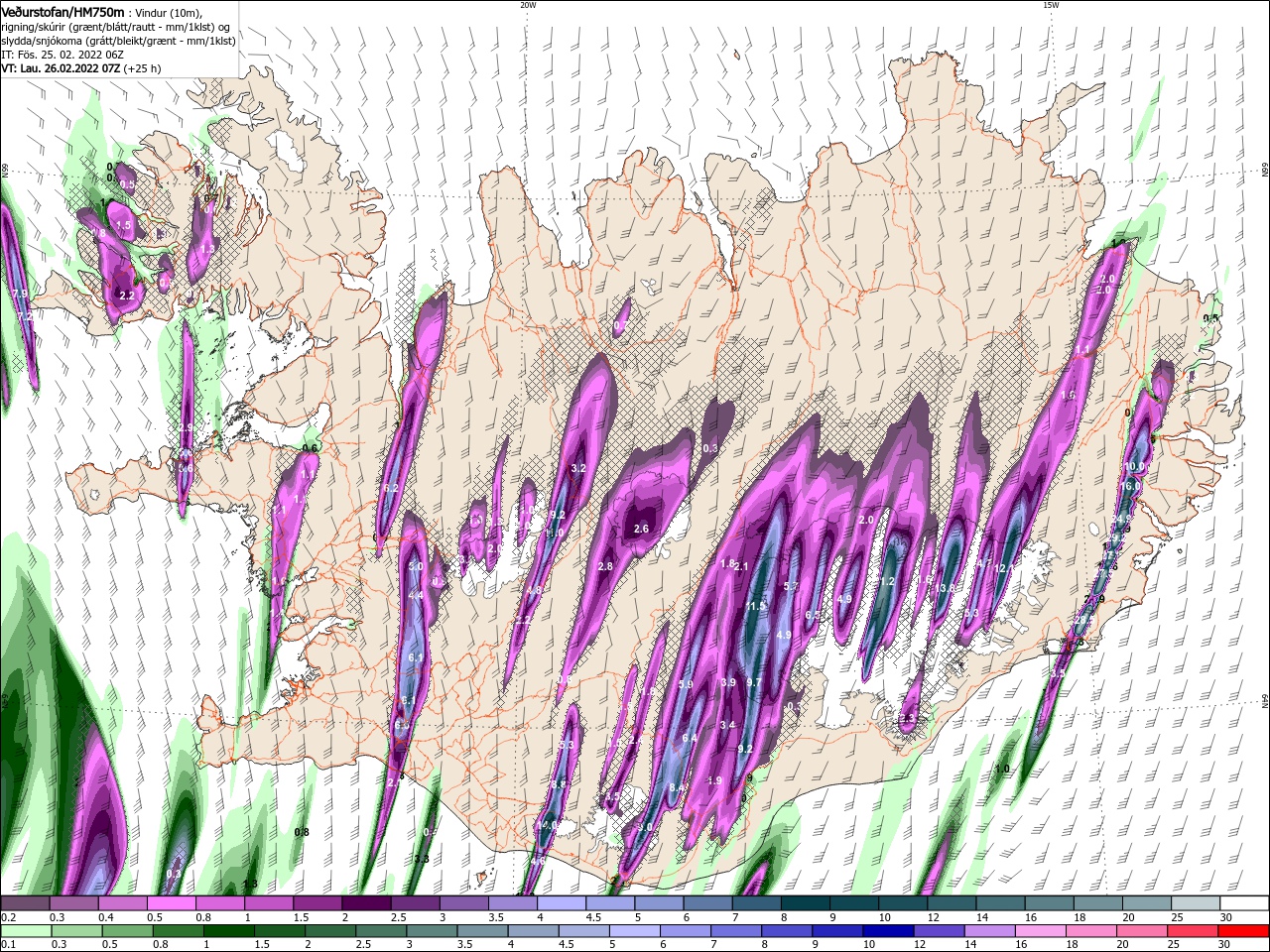Screen dimensions: 1270x952
Task: Click the 6.5 precipitation value
Action: pos(814,615)
